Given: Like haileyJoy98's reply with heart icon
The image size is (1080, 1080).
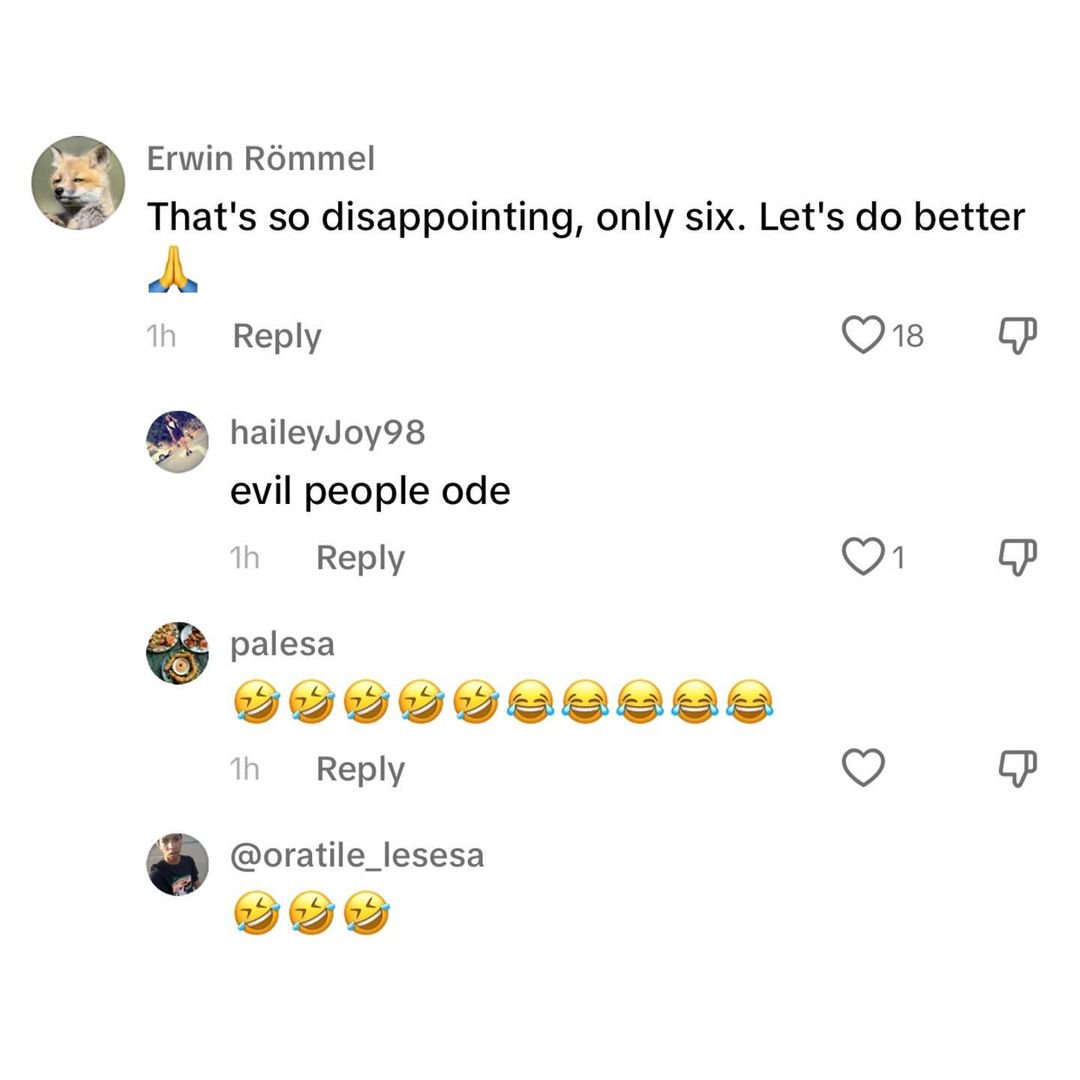Looking at the screenshot, I should (x=863, y=557).
